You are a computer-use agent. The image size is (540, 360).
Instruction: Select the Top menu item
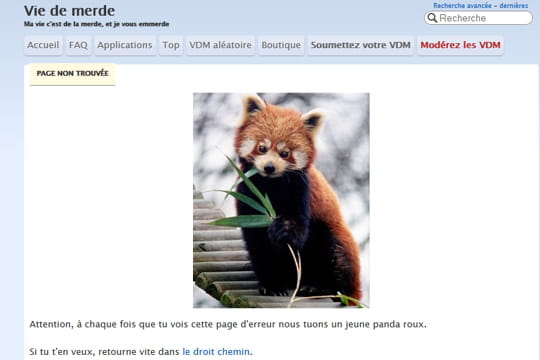tap(171, 45)
